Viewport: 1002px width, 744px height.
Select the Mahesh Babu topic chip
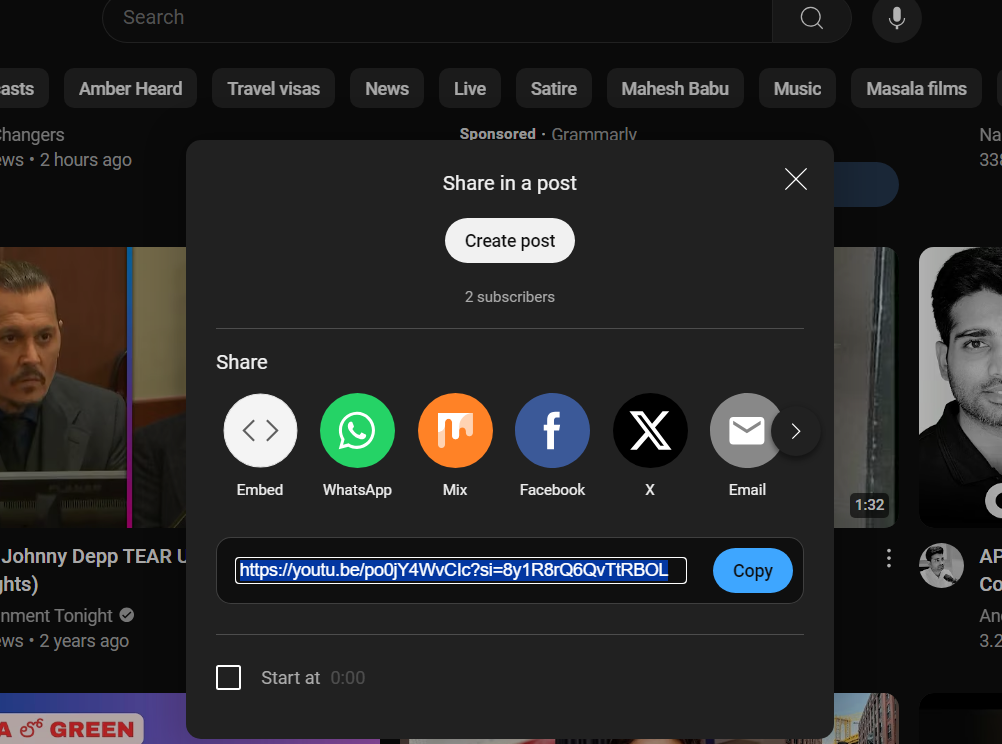(x=675, y=88)
